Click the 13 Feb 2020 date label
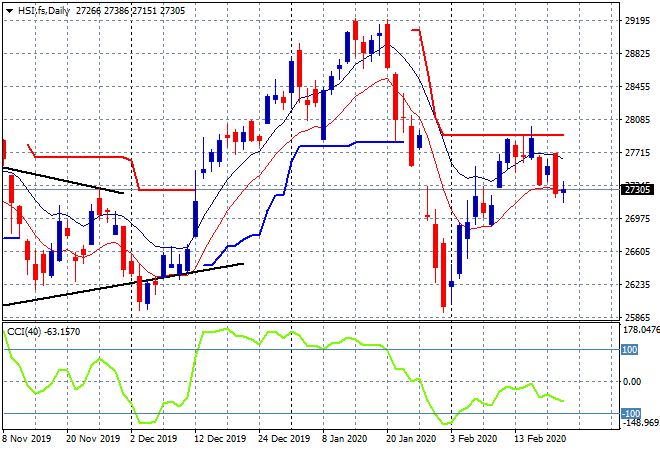 click(x=540, y=439)
